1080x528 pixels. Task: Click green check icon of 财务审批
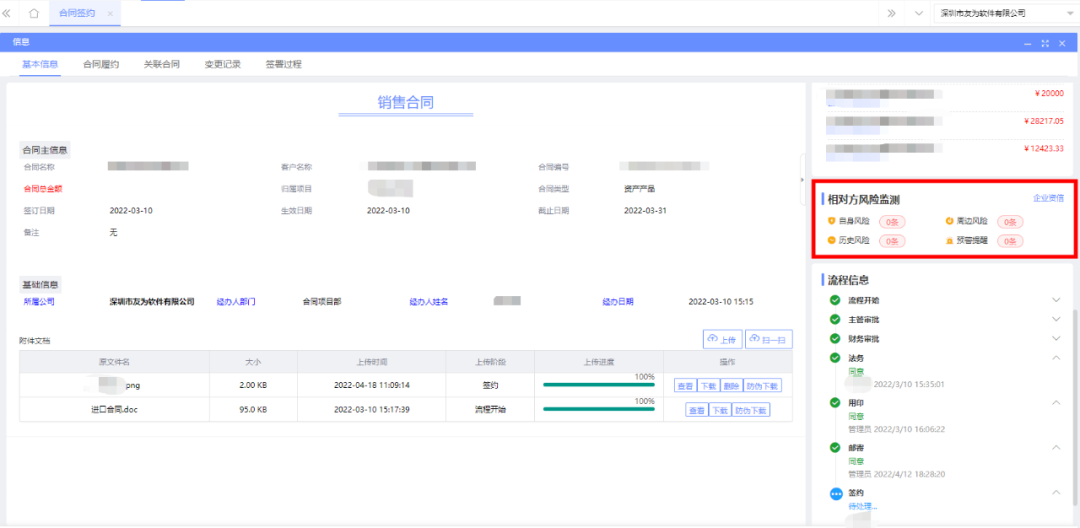(835, 339)
